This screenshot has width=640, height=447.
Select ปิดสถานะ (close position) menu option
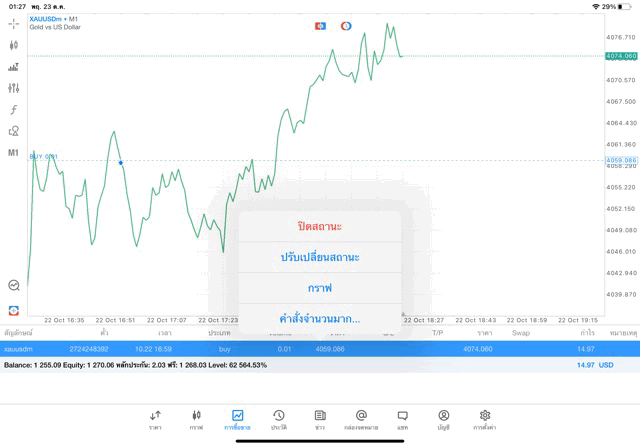pyautogui.click(x=320, y=226)
